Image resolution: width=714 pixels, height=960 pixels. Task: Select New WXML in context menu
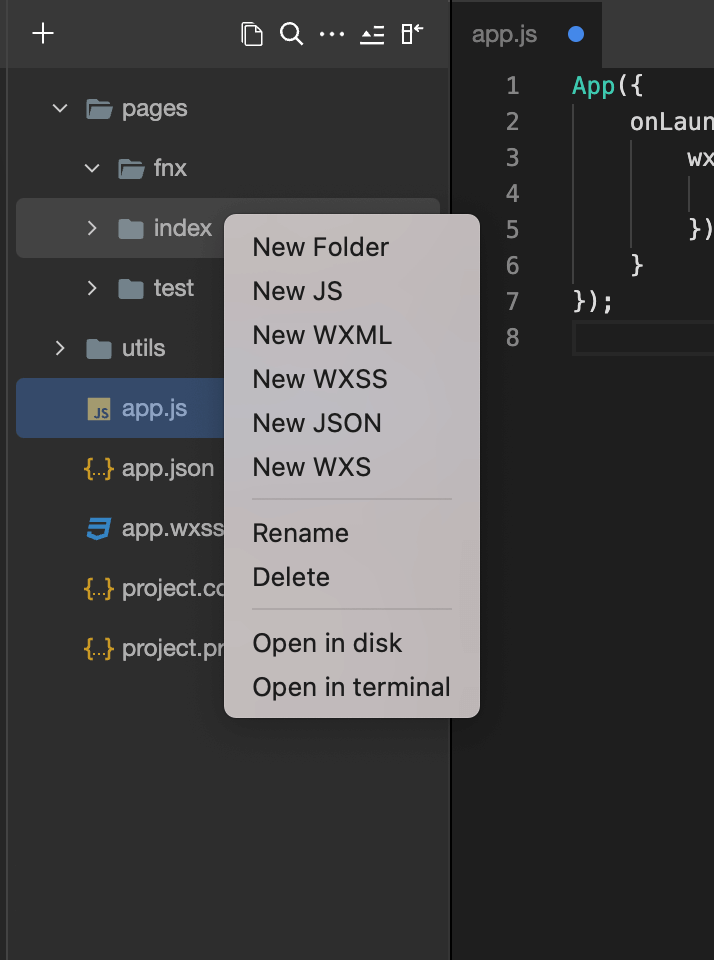coord(322,335)
